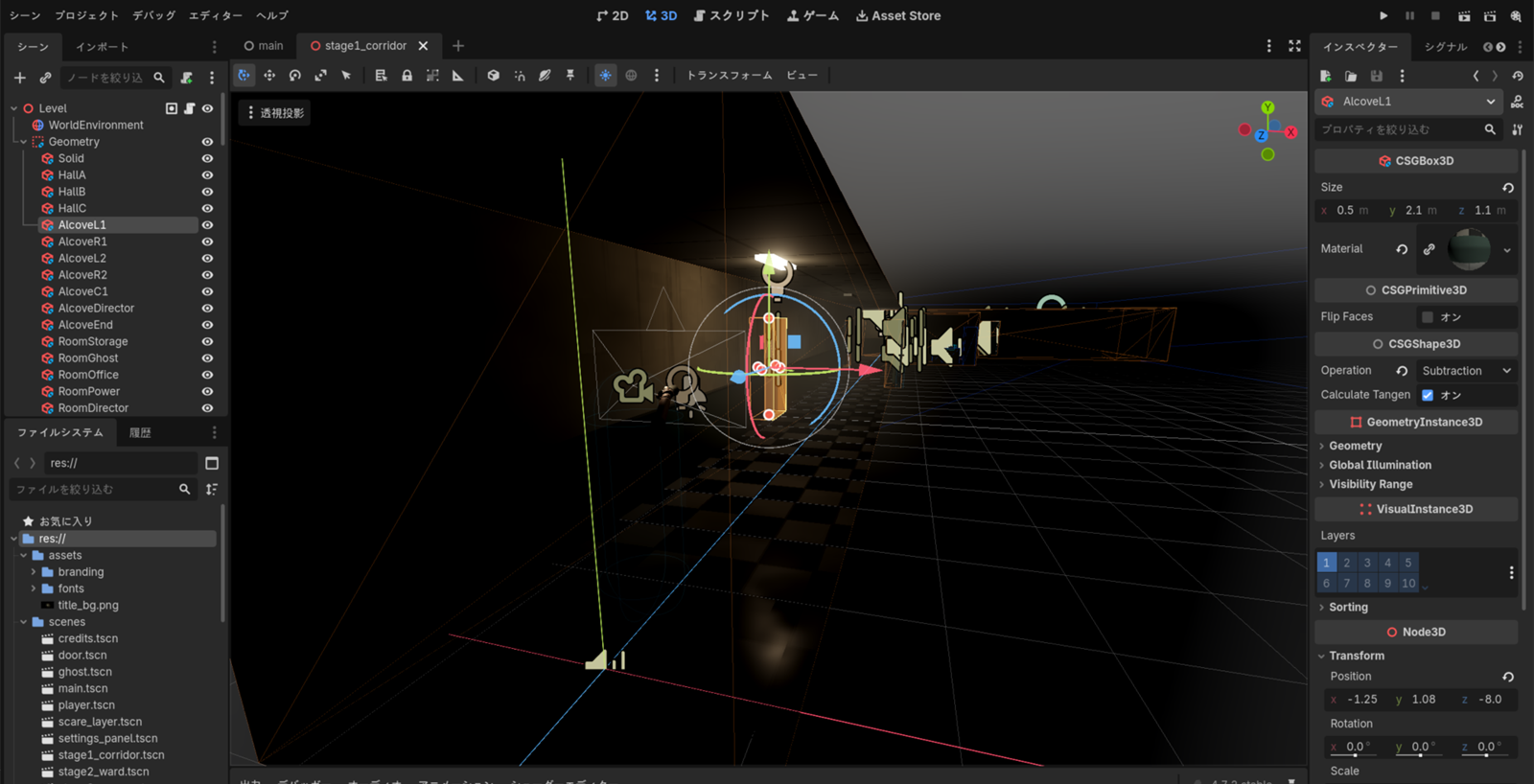Screen dimensions: 1534x784
Task: Create a new resource via the inspector file icon
Action: 1326,76
